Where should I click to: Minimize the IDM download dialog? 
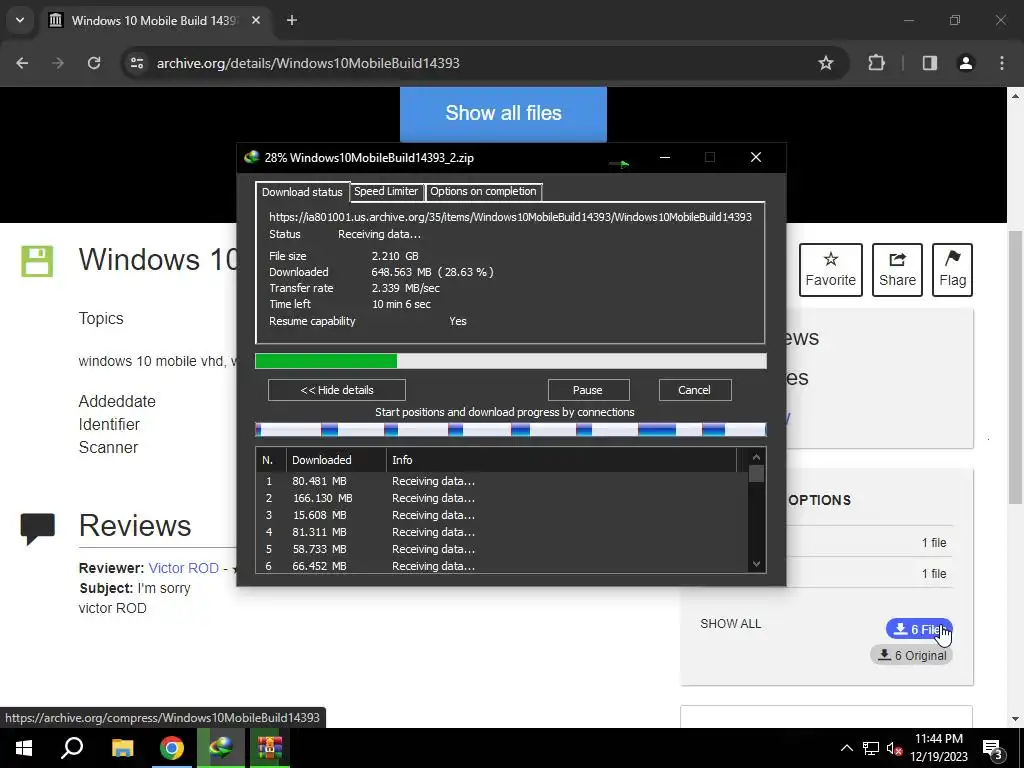point(665,157)
